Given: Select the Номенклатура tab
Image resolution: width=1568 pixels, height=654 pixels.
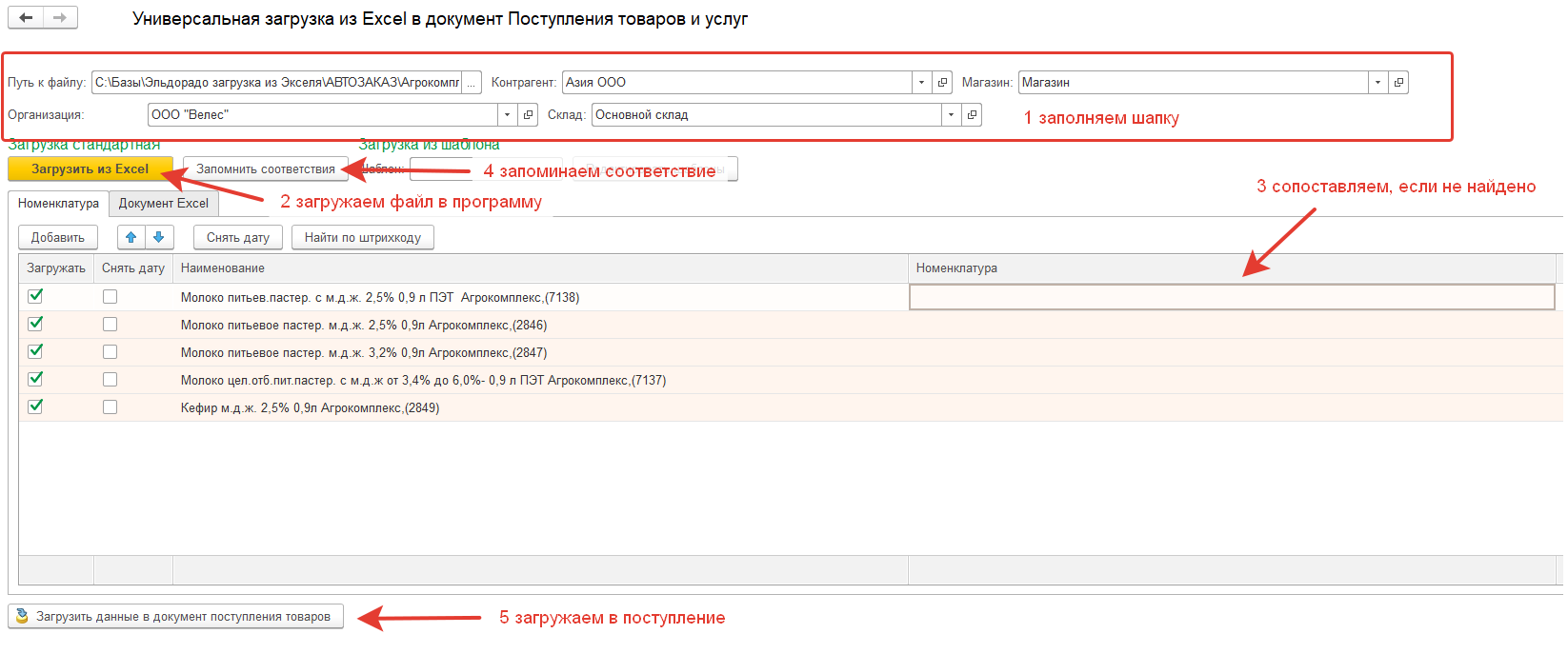Looking at the screenshot, I should click(x=58, y=204).
